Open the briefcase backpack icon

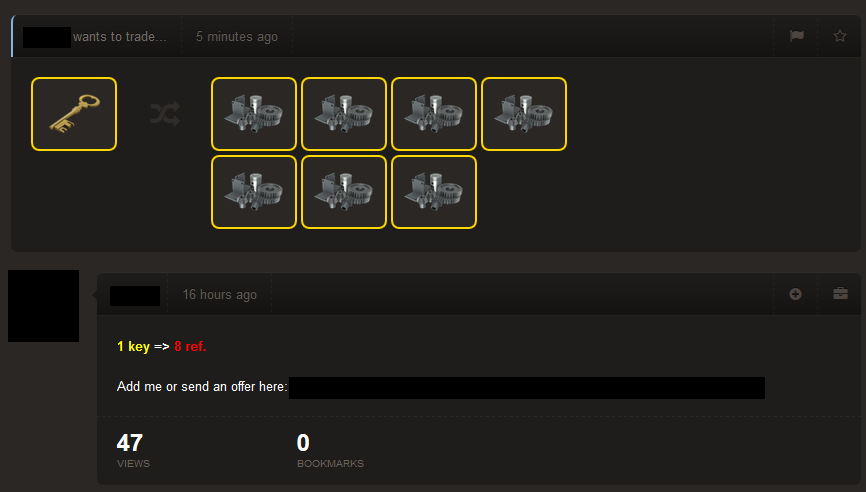tap(840, 293)
